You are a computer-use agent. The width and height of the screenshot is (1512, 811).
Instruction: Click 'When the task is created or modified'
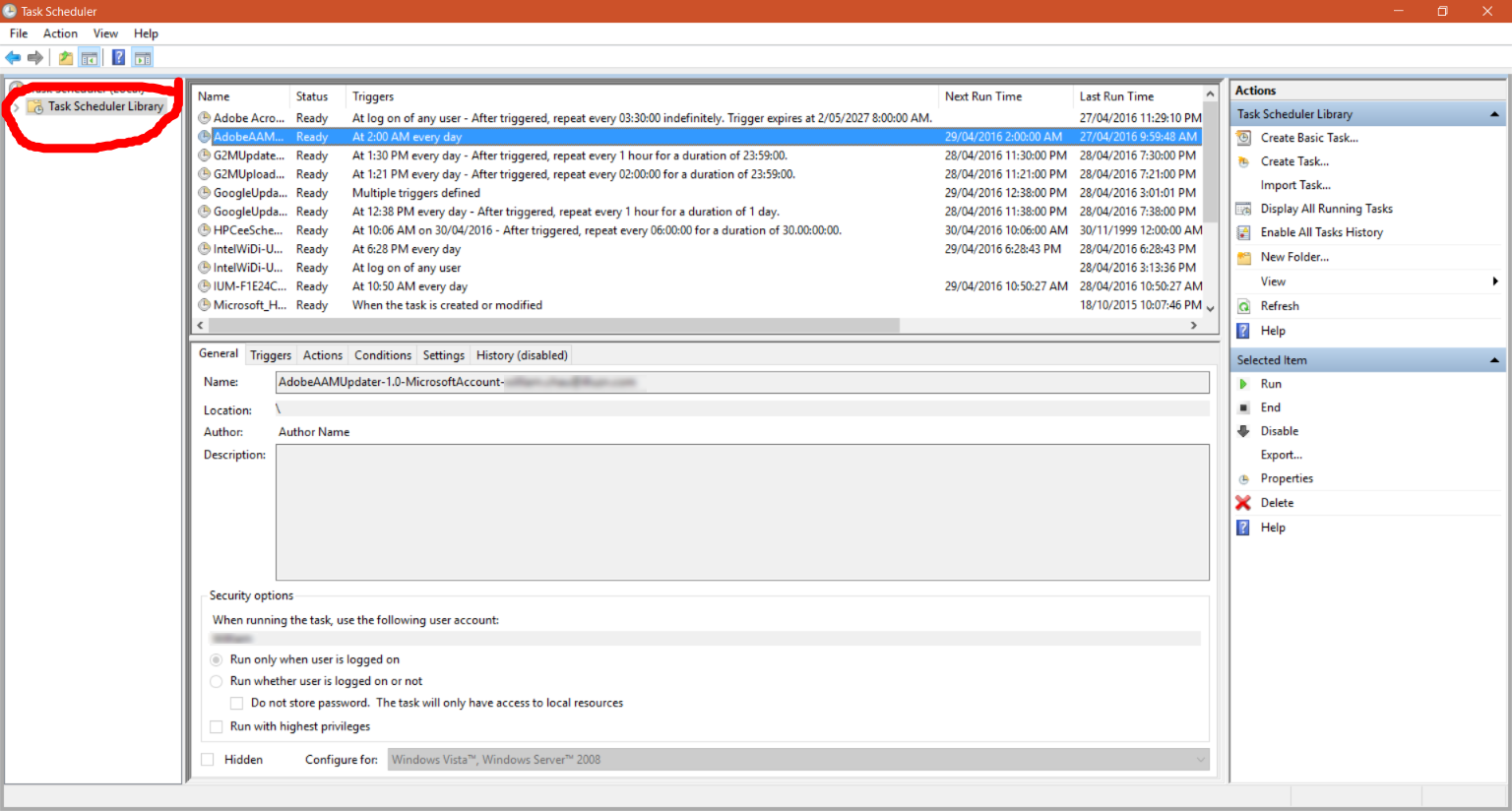448,305
